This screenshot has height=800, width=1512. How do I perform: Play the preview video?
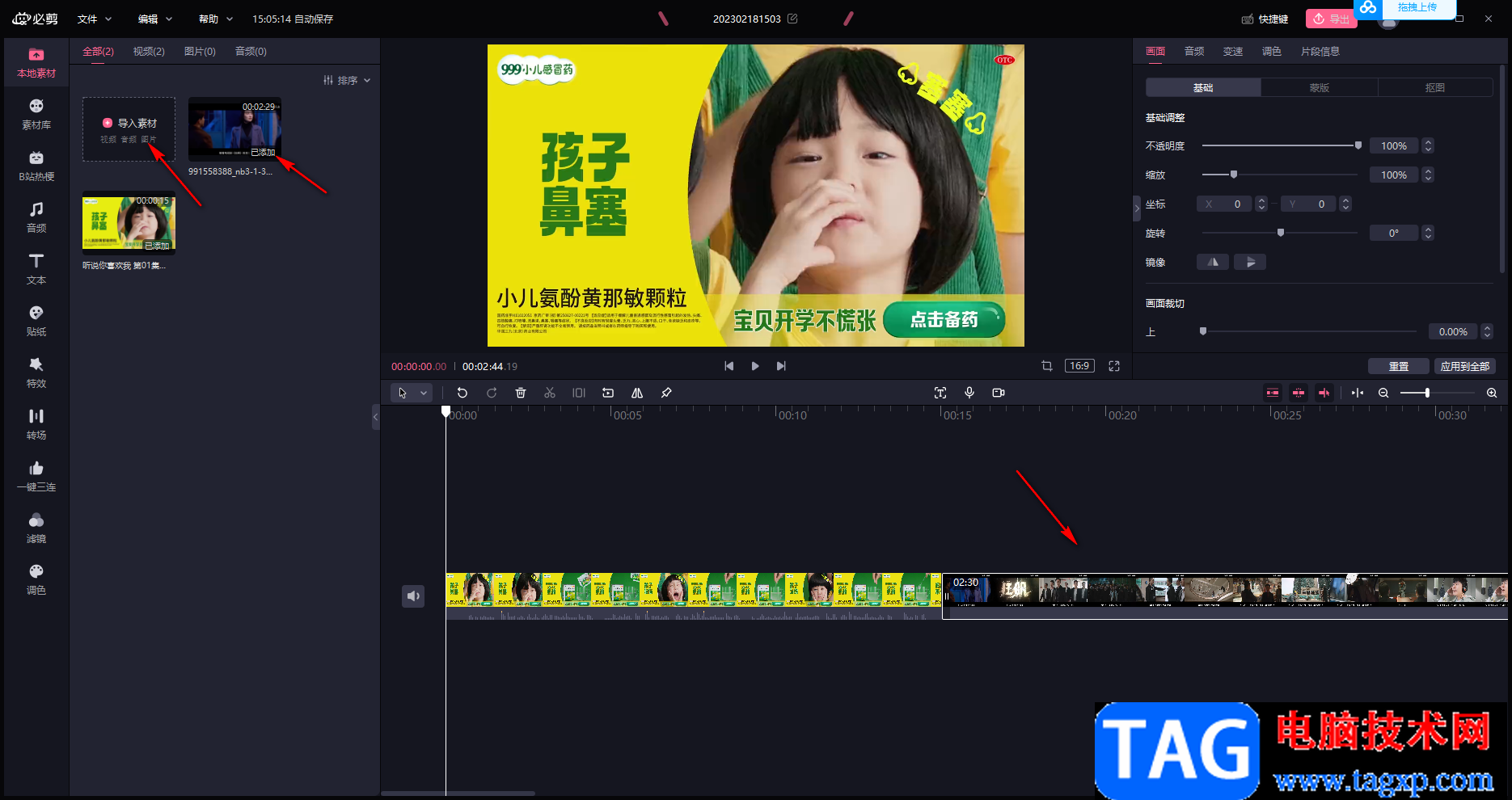(755, 366)
